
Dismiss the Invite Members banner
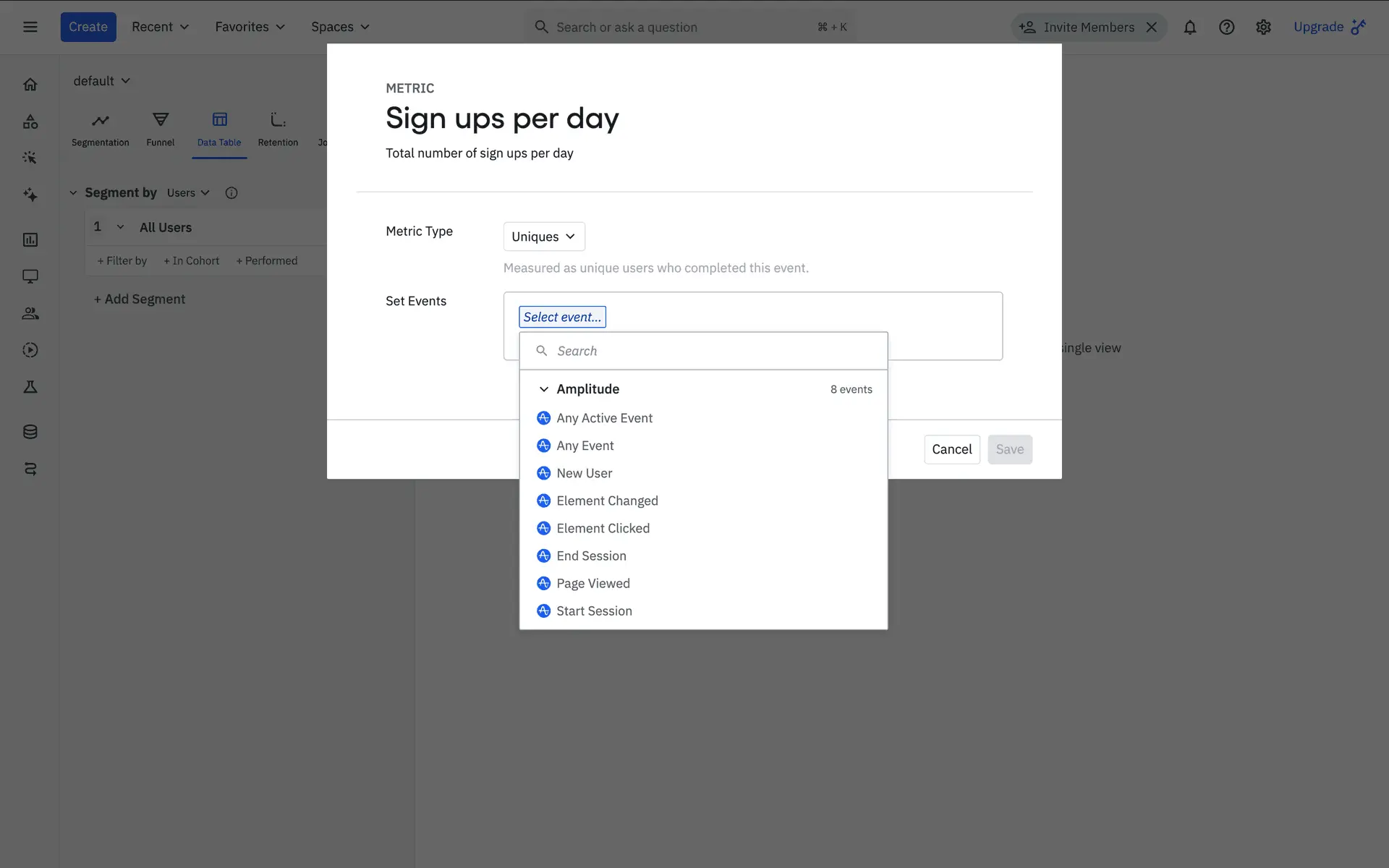pyautogui.click(x=1152, y=27)
